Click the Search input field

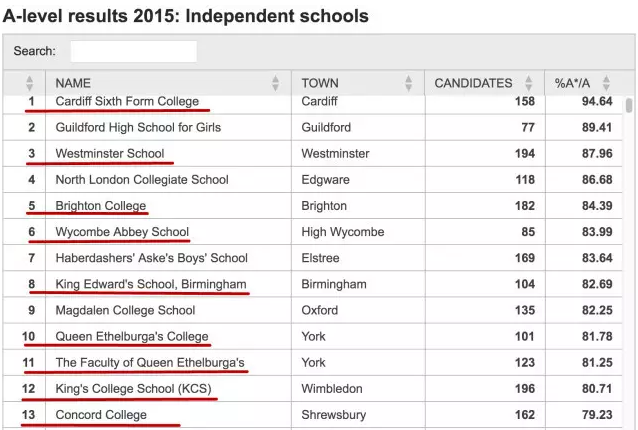tap(133, 51)
